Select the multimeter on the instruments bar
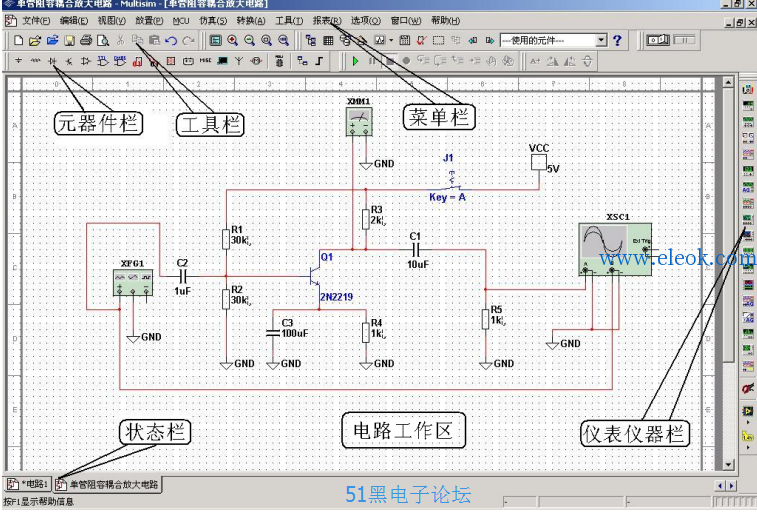 click(x=748, y=89)
